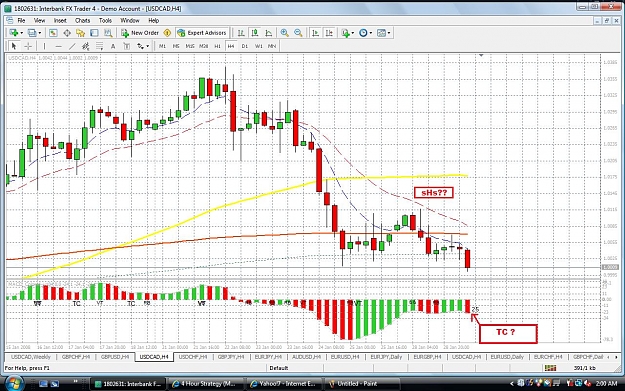Open the View menu

click(39, 20)
